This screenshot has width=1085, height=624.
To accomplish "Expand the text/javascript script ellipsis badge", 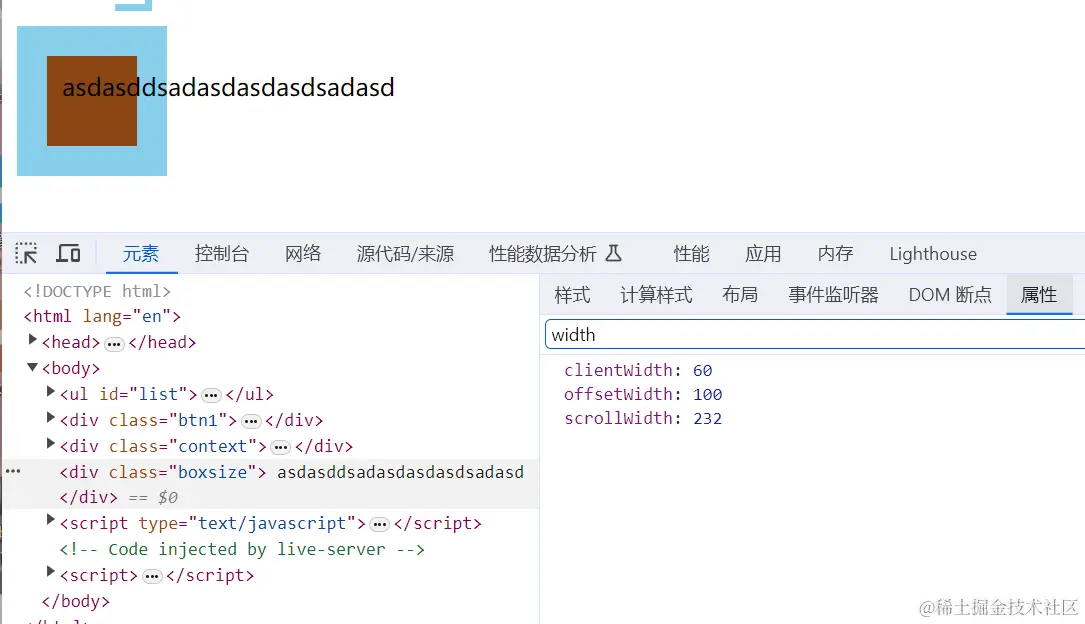I will 379,524.
